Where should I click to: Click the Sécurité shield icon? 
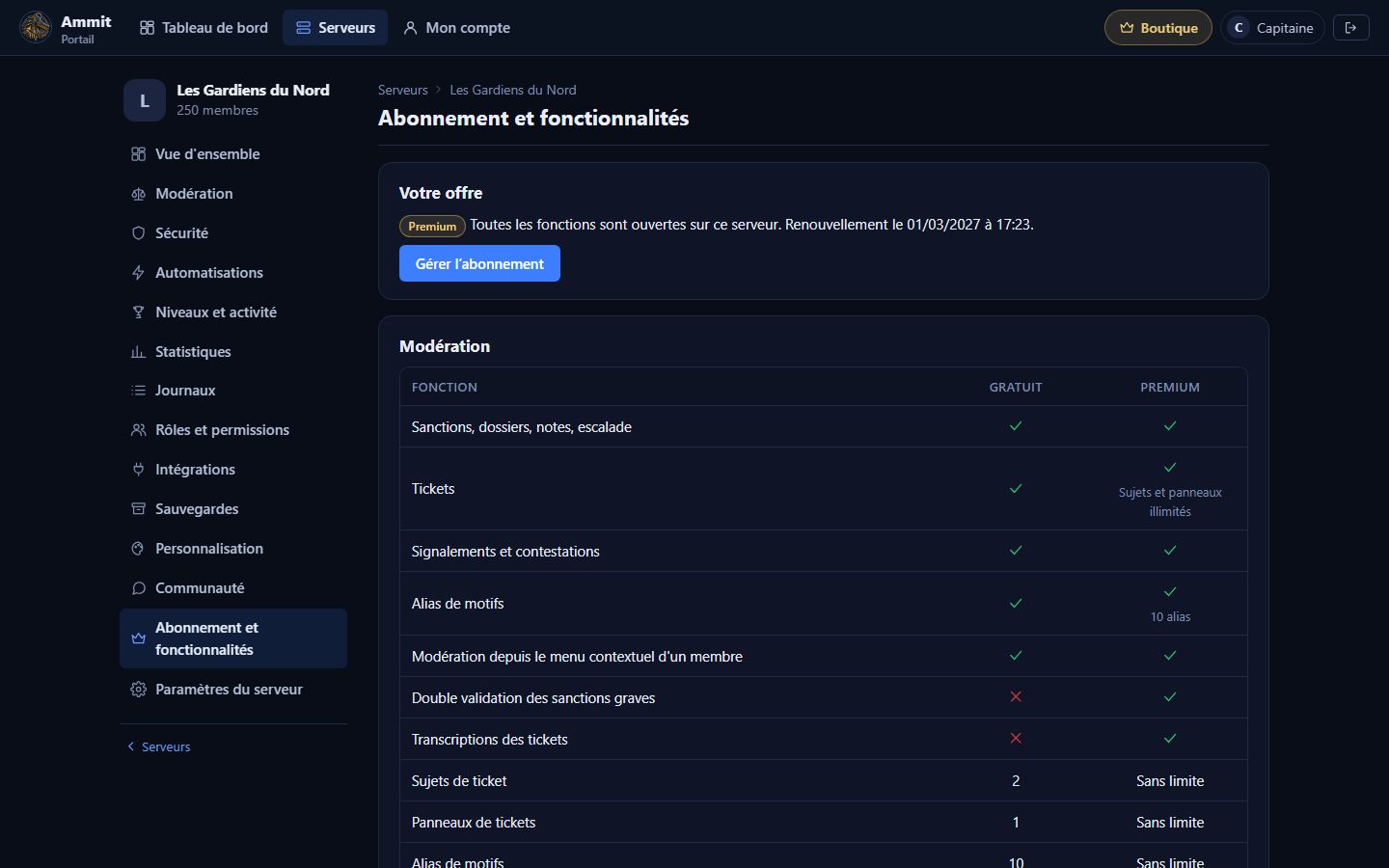(x=138, y=233)
